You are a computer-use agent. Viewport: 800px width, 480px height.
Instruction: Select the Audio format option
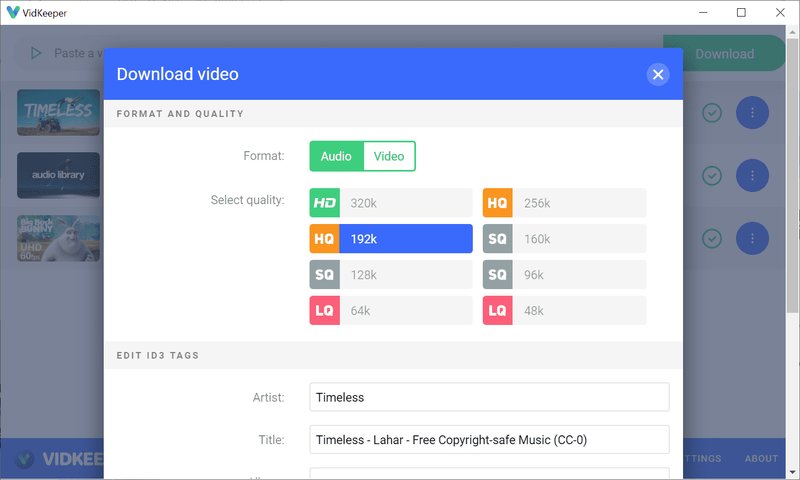(x=336, y=156)
